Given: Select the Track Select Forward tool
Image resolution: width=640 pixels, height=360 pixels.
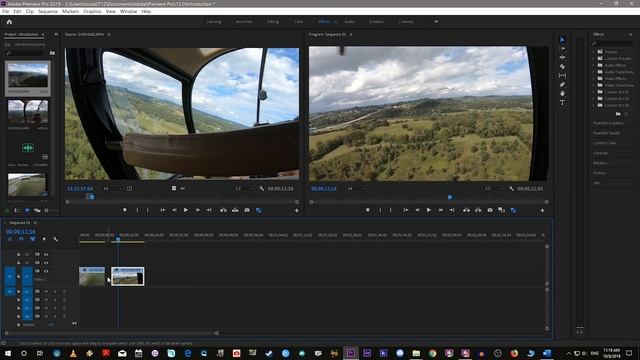Looking at the screenshot, I should [562, 49].
